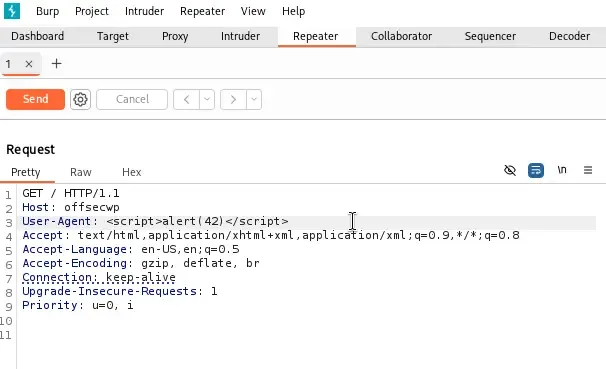The width and height of the screenshot is (606, 369).
Task: Open the Burp menu
Action: click(48, 11)
